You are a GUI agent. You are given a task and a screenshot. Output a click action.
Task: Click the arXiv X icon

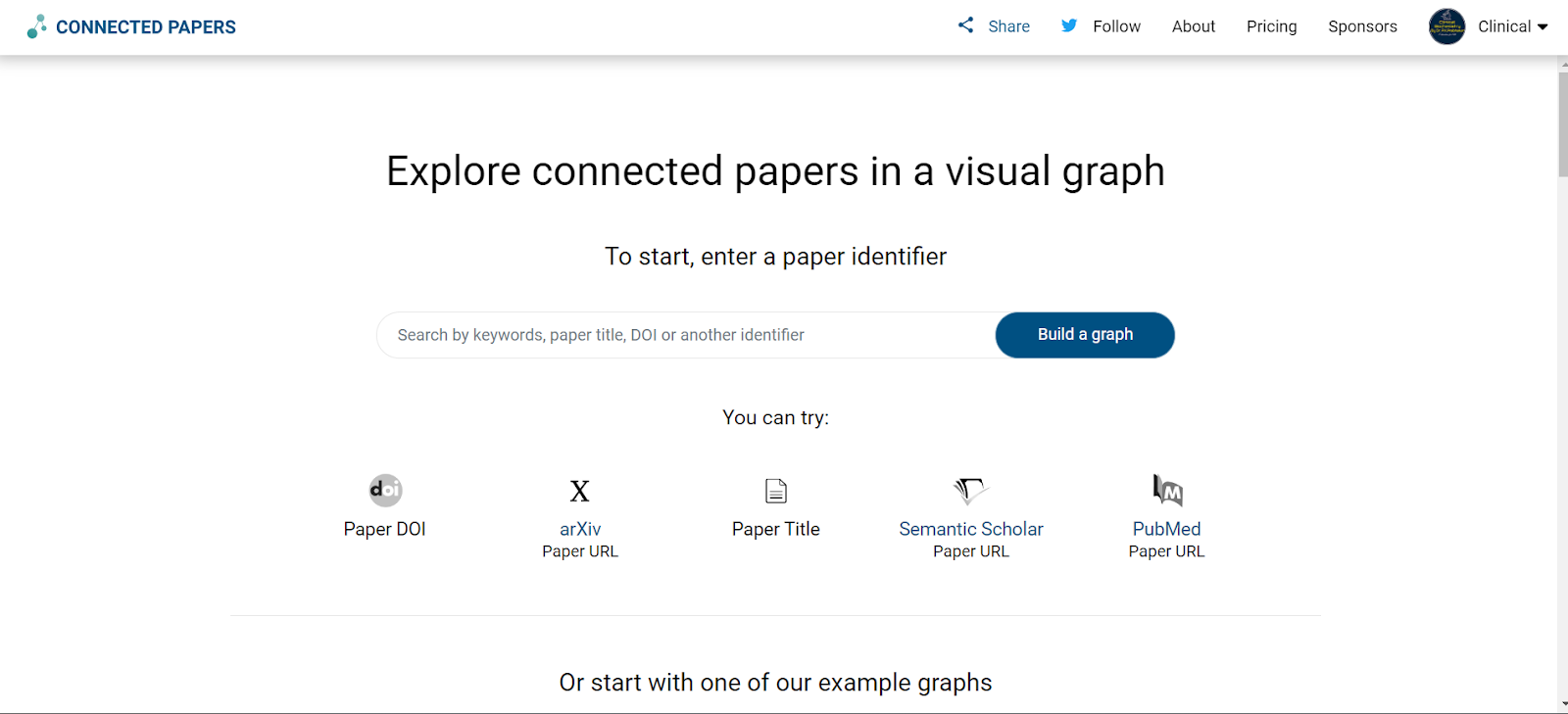point(580,491)
